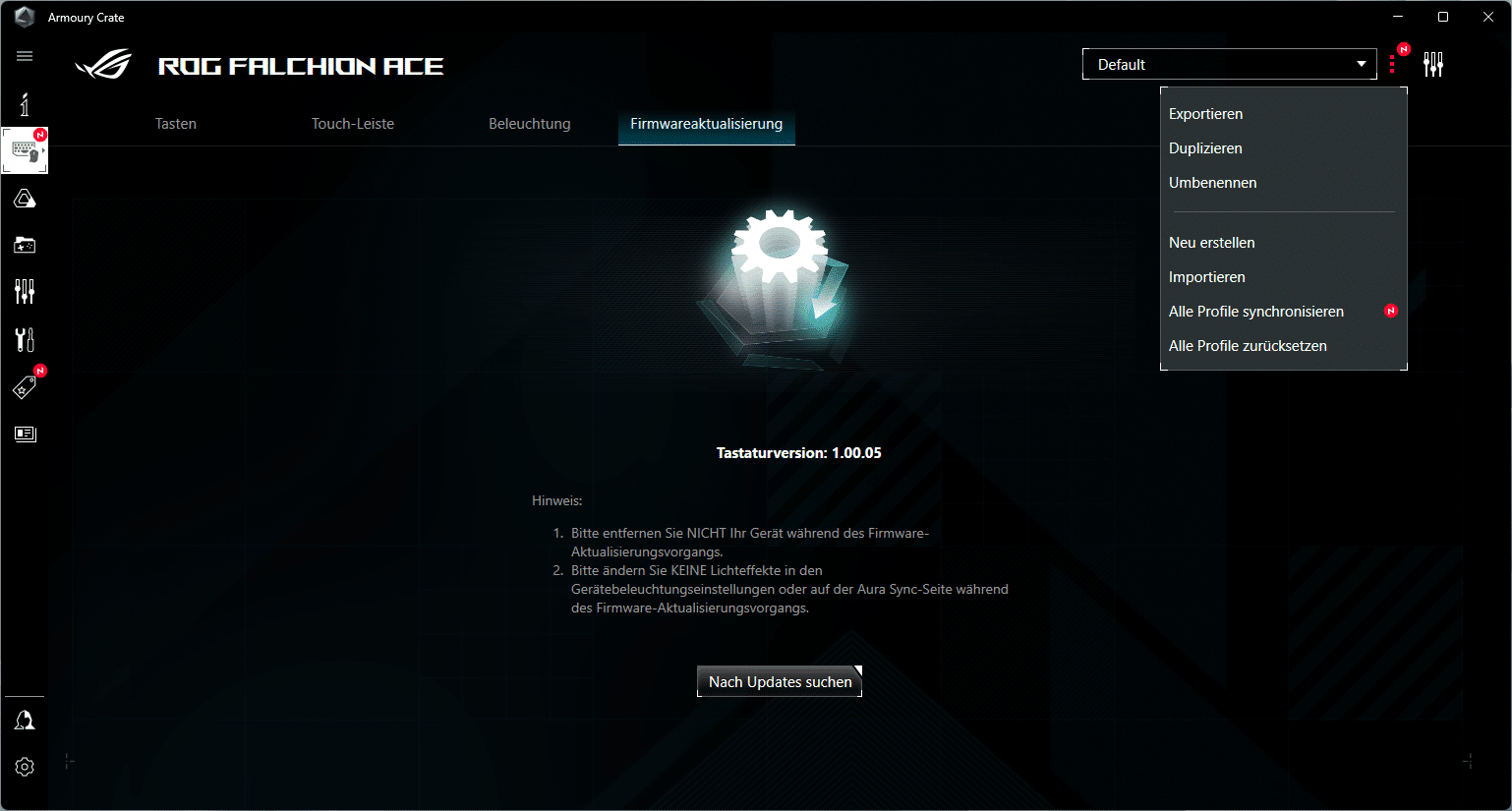Screen dimensions: 1512x811
Task: Select Alle Profile synchronisieren menu entry
Action: point(1255,312)
